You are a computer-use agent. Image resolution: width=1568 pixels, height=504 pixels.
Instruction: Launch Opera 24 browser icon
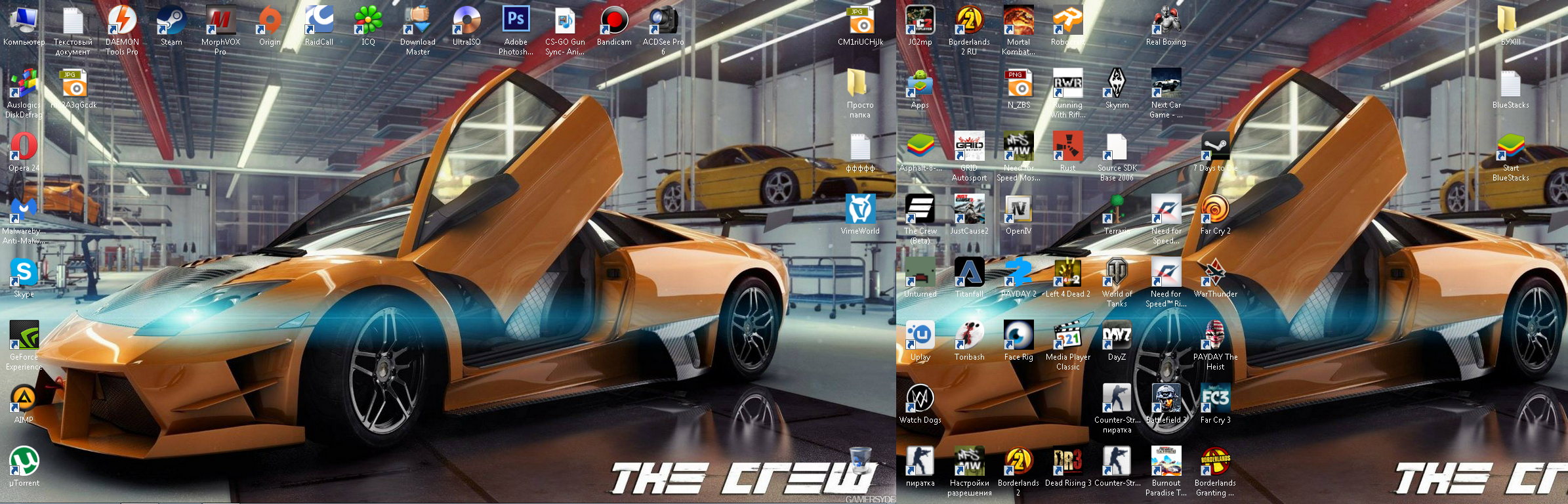tap(24, 147)
